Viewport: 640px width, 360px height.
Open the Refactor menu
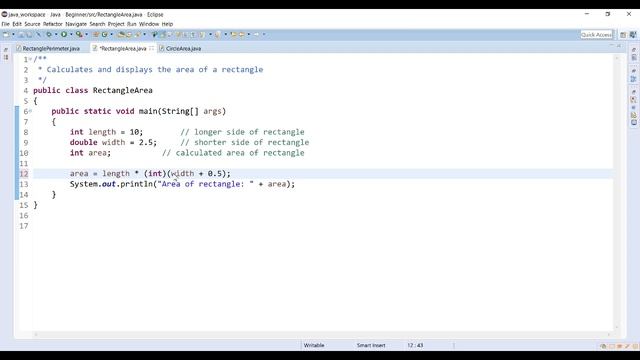(x=53, y=24)
